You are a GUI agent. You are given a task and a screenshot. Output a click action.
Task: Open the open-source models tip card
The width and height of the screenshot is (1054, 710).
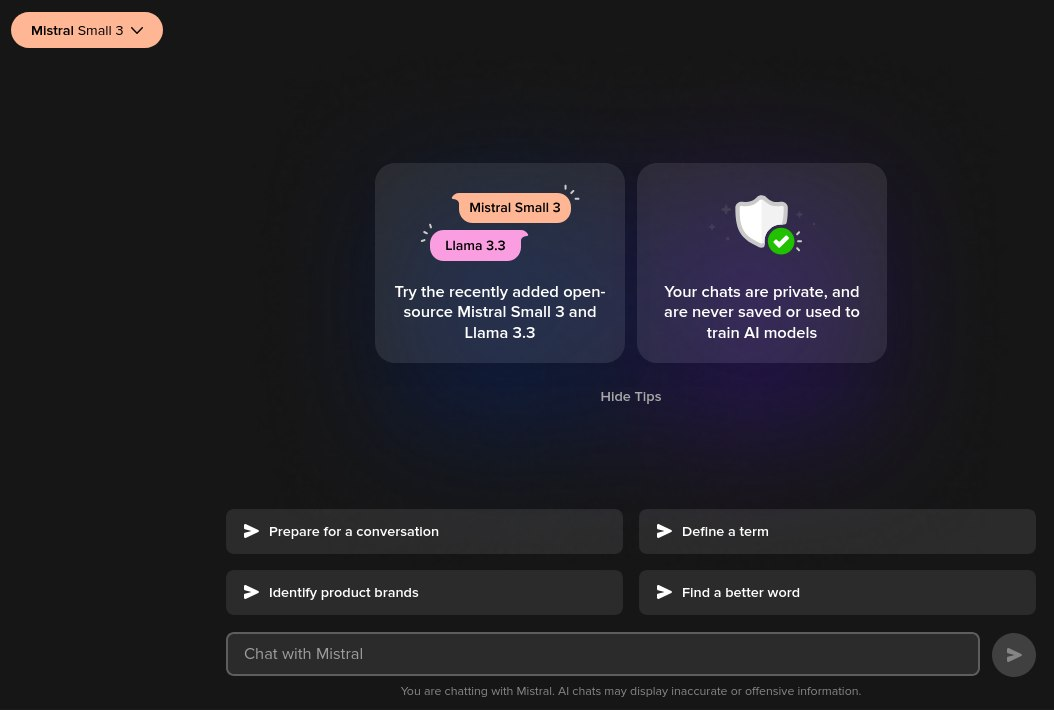(x=499, y=263)
